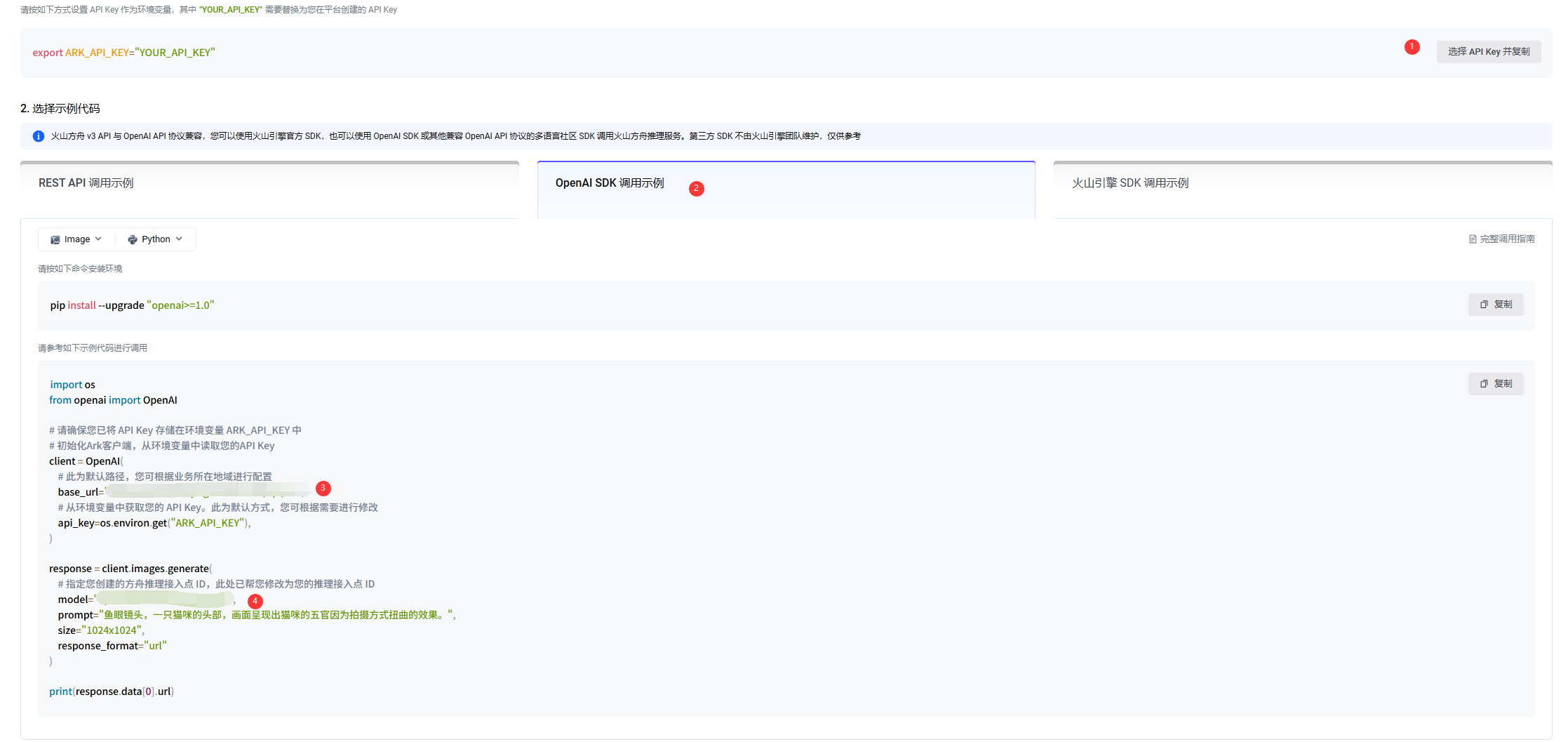Click red marker 2 on the OpenAI SDK tab

[696, 189]
